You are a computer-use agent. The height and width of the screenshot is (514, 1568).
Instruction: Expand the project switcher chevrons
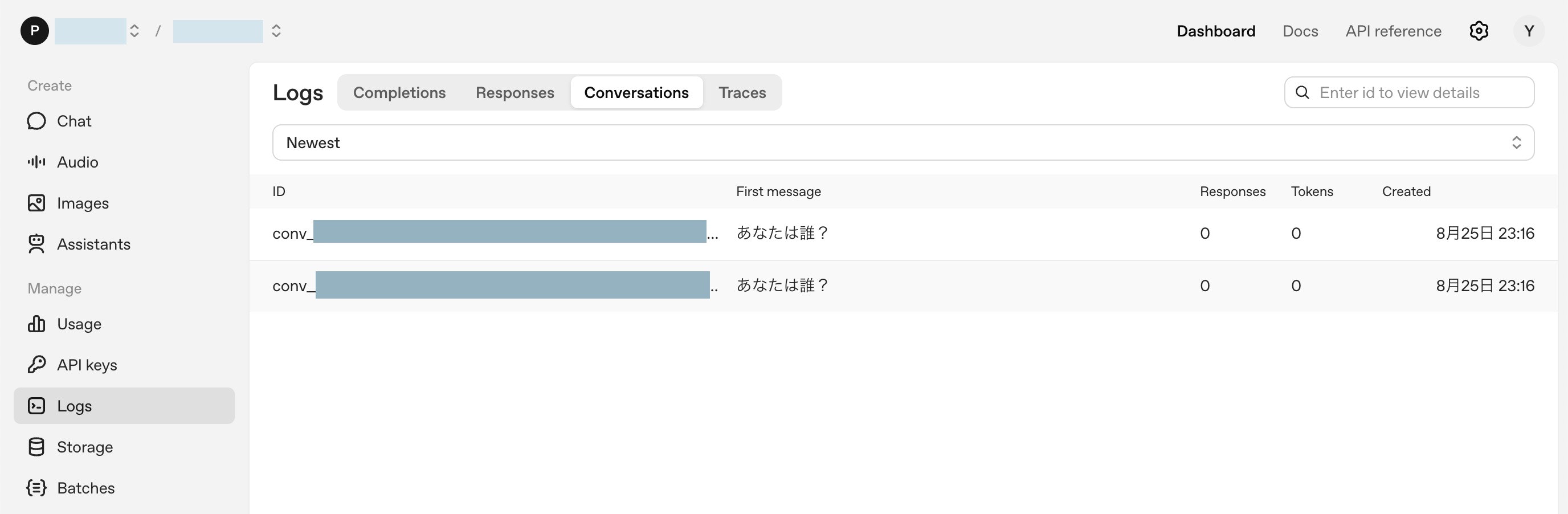(x=276, y=31)
